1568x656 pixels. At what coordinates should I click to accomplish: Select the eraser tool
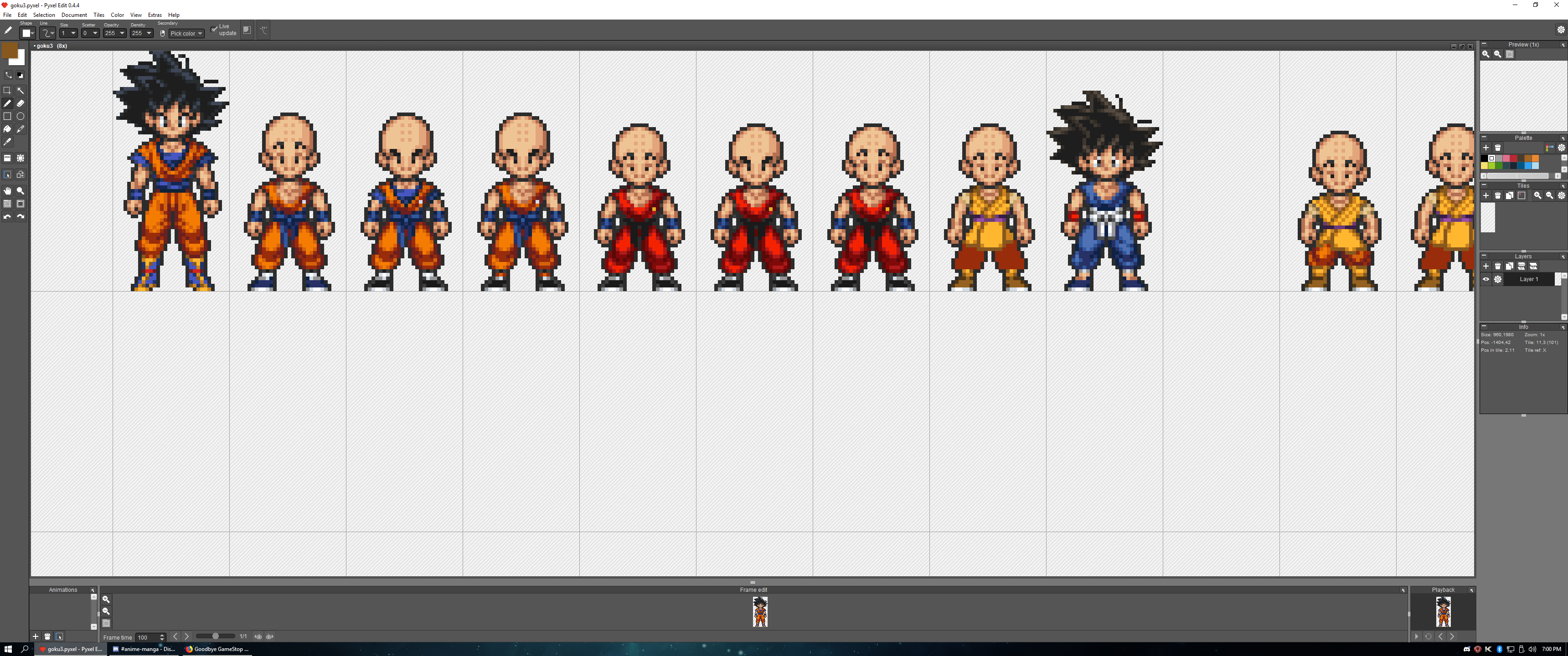click(x=21, y=103)
